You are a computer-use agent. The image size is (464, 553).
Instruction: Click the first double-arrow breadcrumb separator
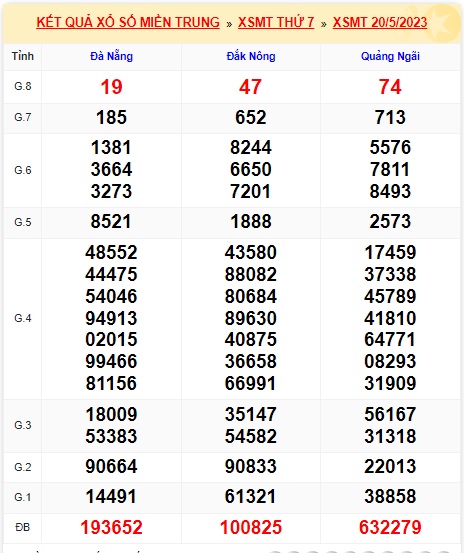coord(229,24)
